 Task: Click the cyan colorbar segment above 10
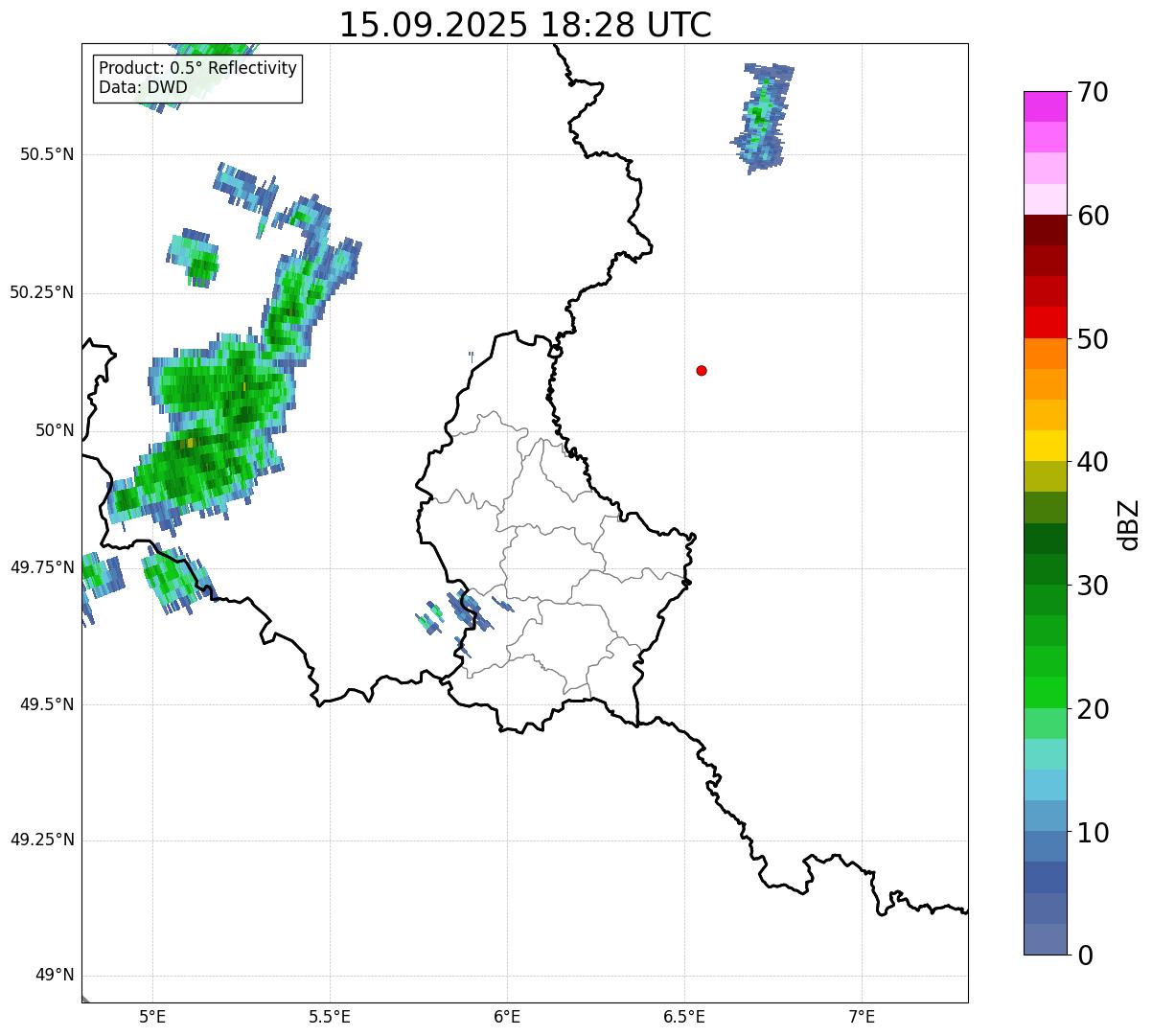[1045, 785]
